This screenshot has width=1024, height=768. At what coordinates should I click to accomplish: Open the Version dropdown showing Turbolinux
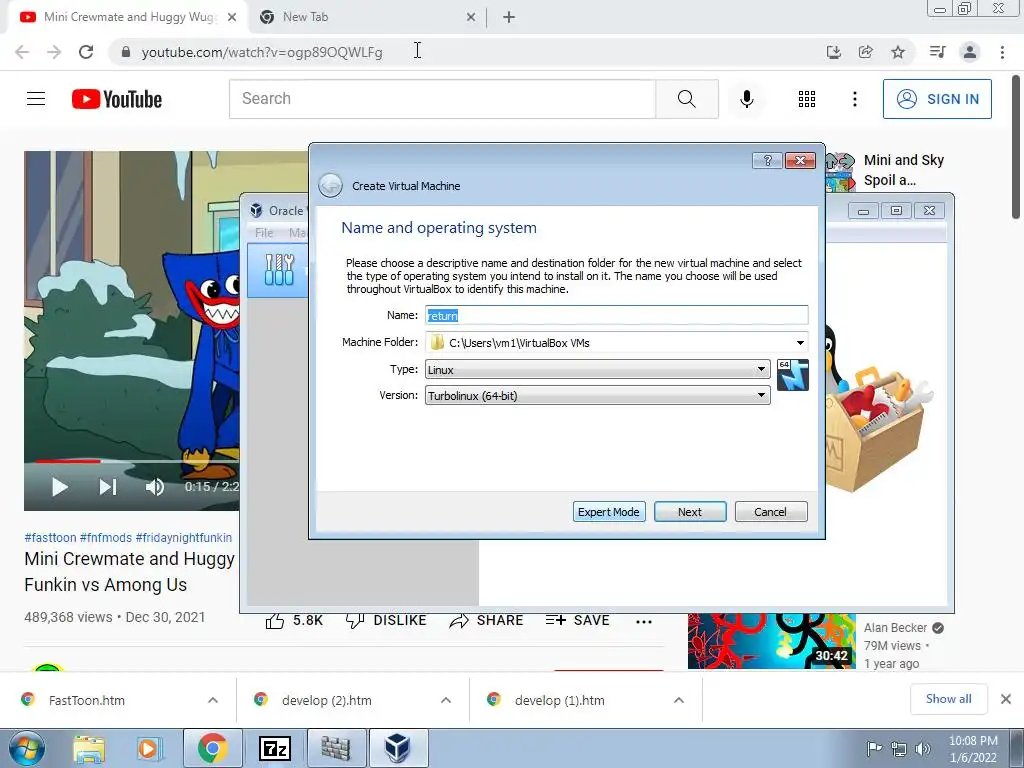(598, 395)
